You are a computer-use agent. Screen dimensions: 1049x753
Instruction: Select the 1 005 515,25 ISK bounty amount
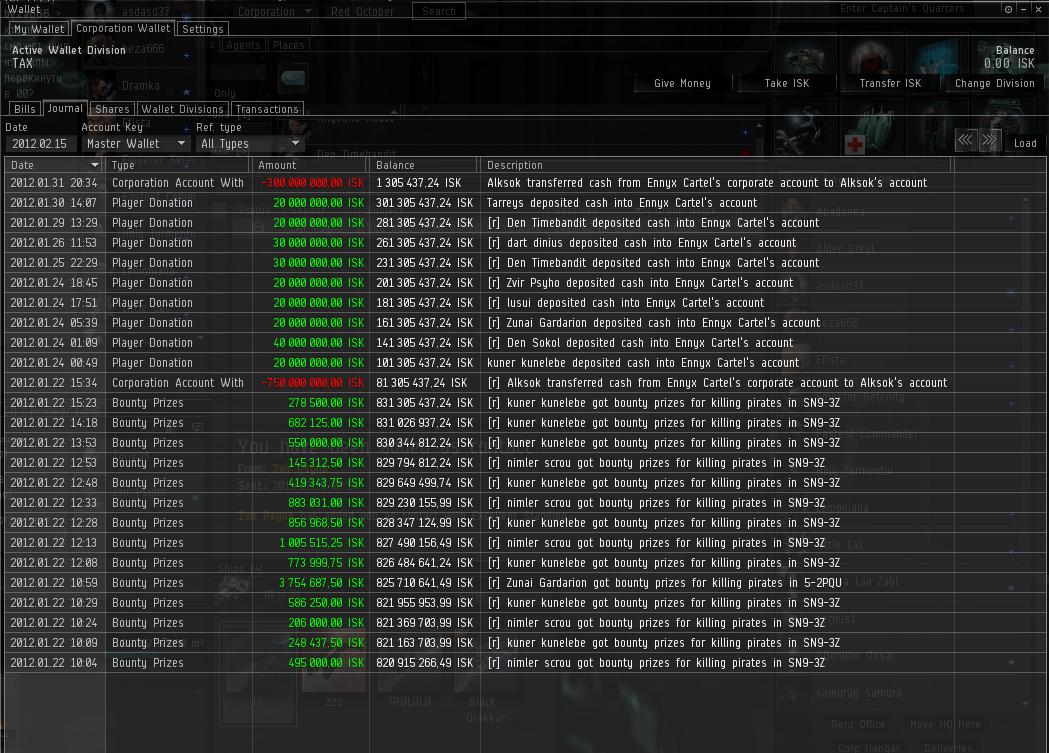[322, 544]
